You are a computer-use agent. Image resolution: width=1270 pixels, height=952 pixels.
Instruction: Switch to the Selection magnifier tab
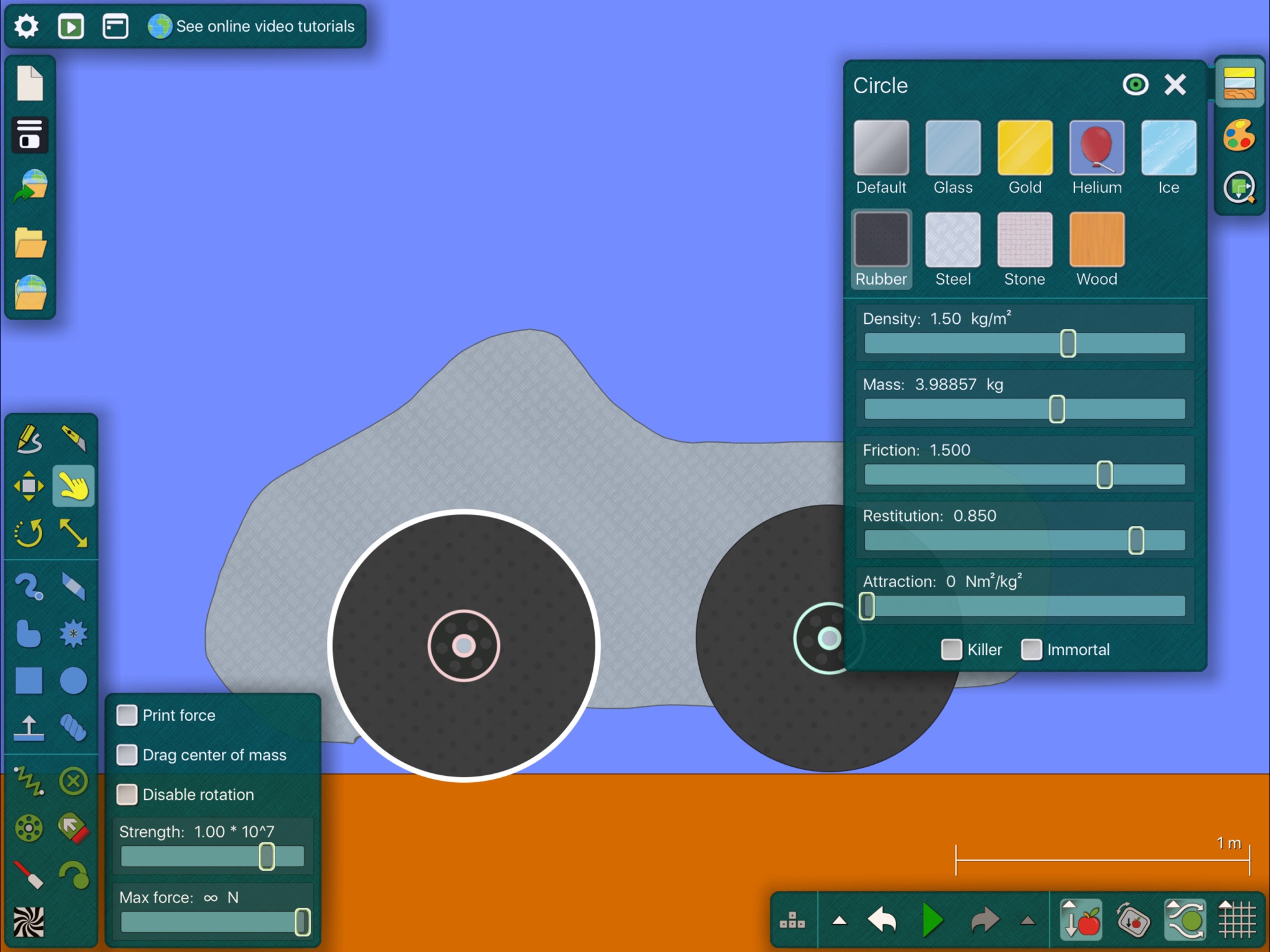(x=1239, y=187)
